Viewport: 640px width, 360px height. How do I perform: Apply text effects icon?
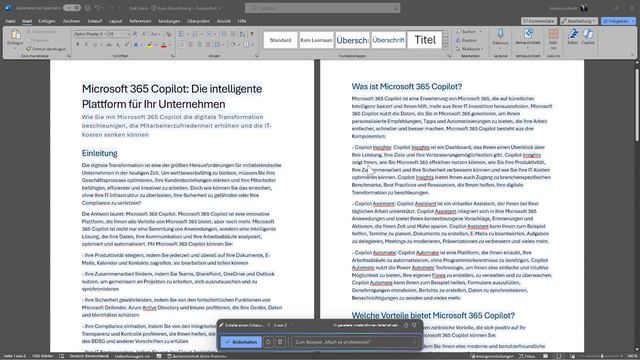point(137,45)
